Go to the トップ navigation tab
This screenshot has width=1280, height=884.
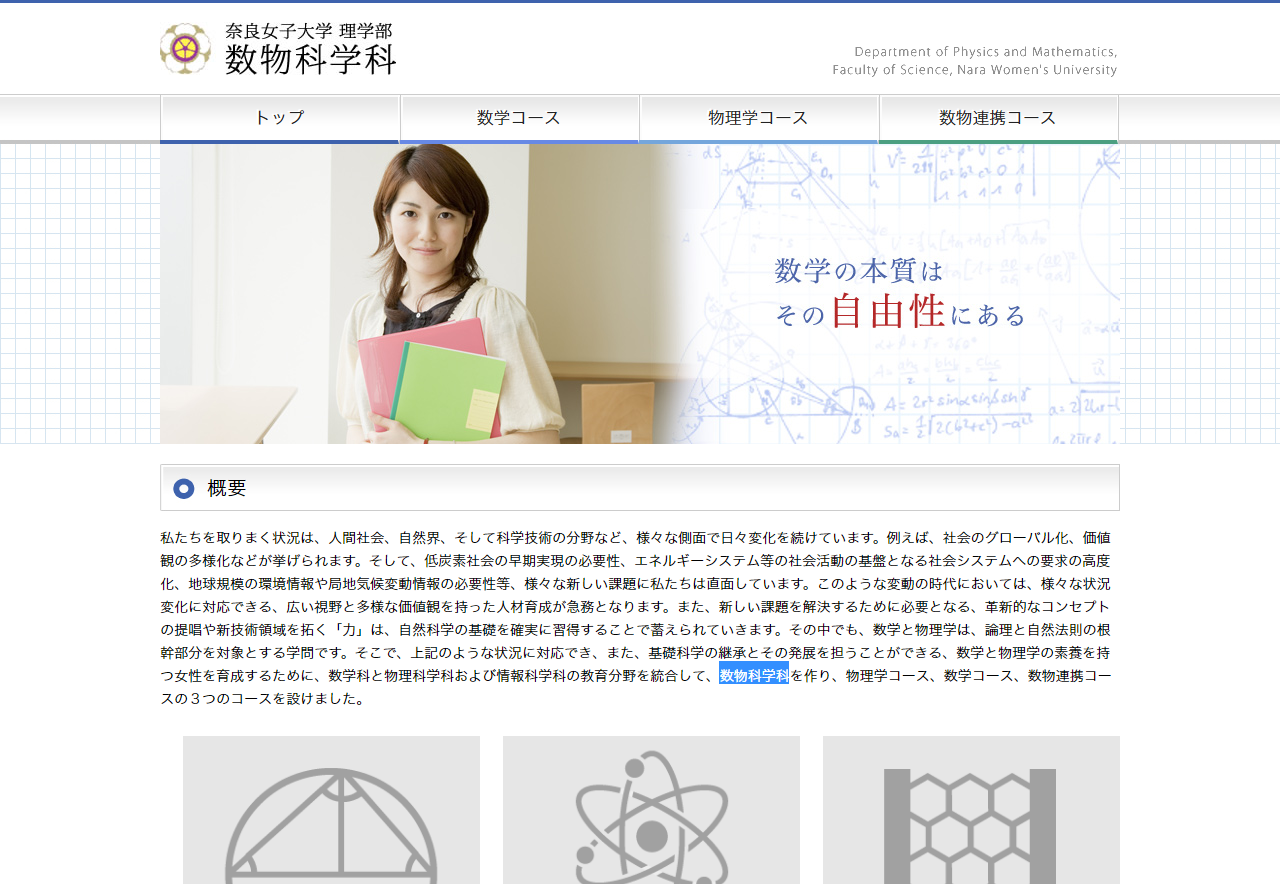[280, 118]
